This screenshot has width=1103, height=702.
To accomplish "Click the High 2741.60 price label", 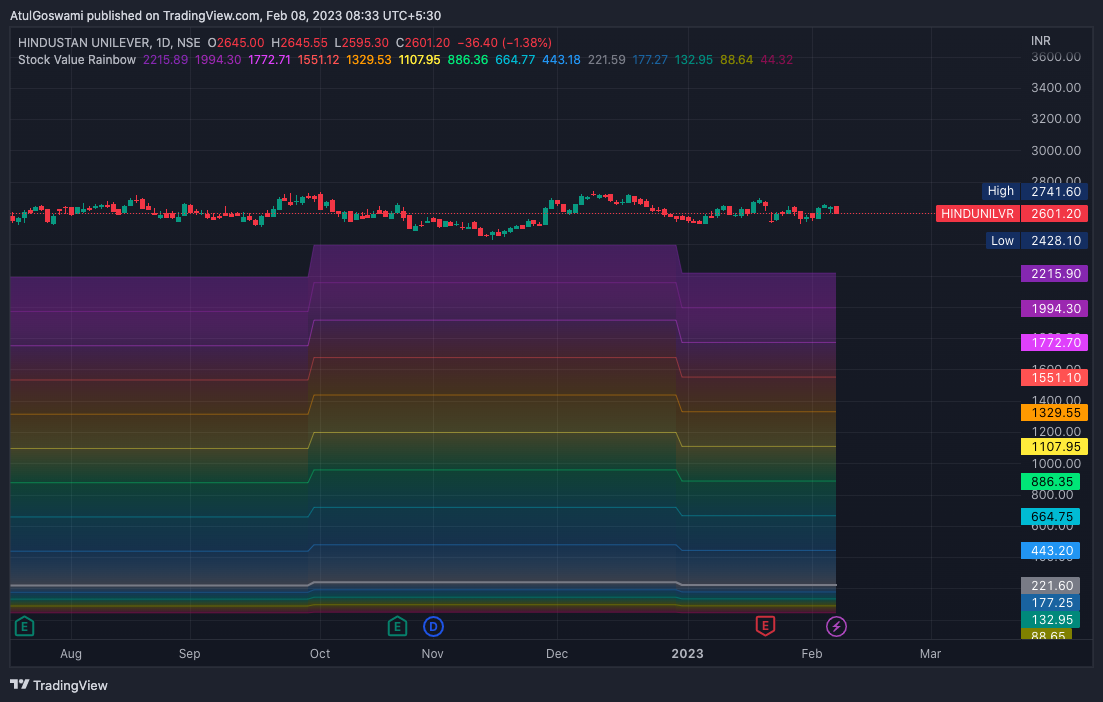I will point(1035,191).
